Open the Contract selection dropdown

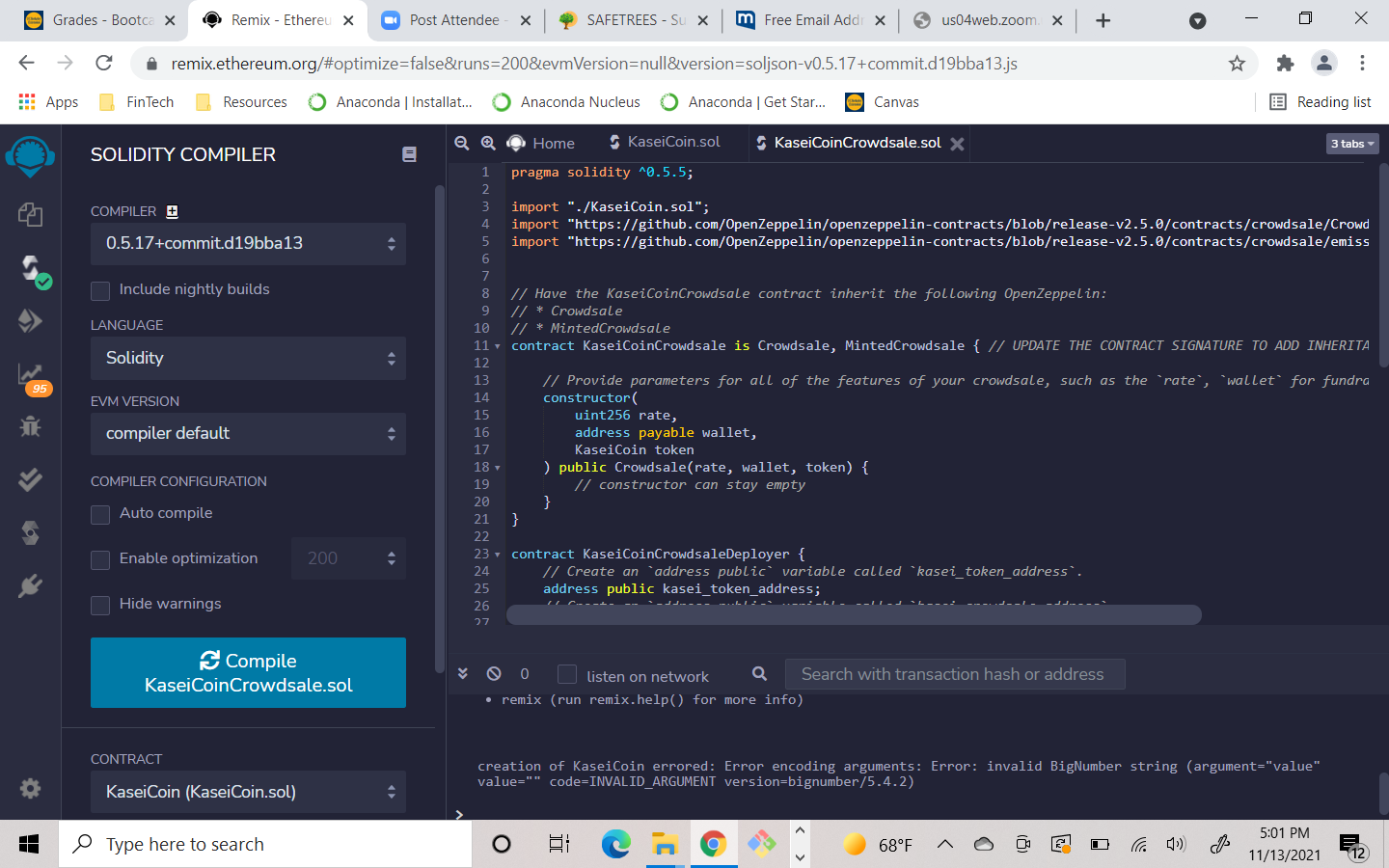point(248,792)
